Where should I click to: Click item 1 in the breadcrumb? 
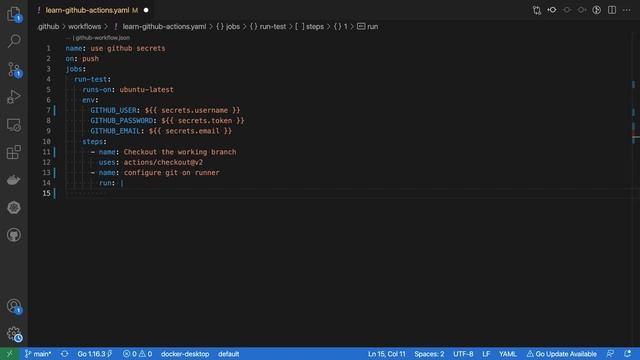coord(345,27)
